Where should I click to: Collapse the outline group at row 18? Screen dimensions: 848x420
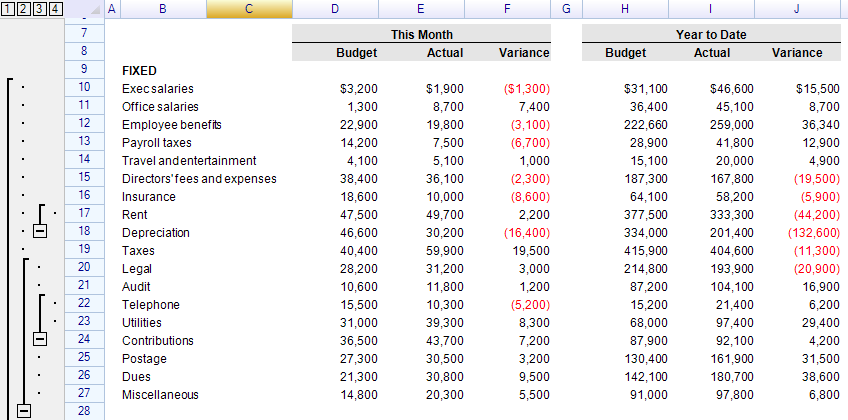click(x=39, y=232)
